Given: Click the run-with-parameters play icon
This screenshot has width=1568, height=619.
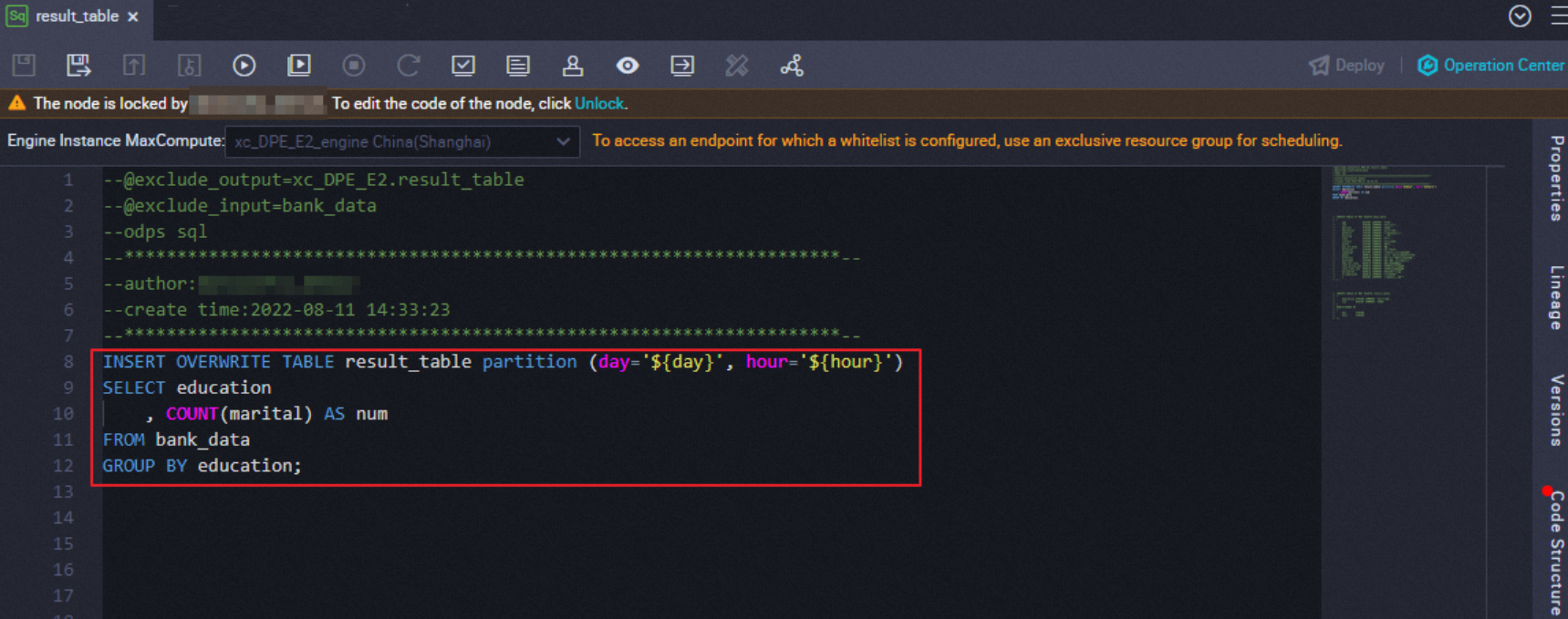Looking at the screenshot, I should (299, 65).
